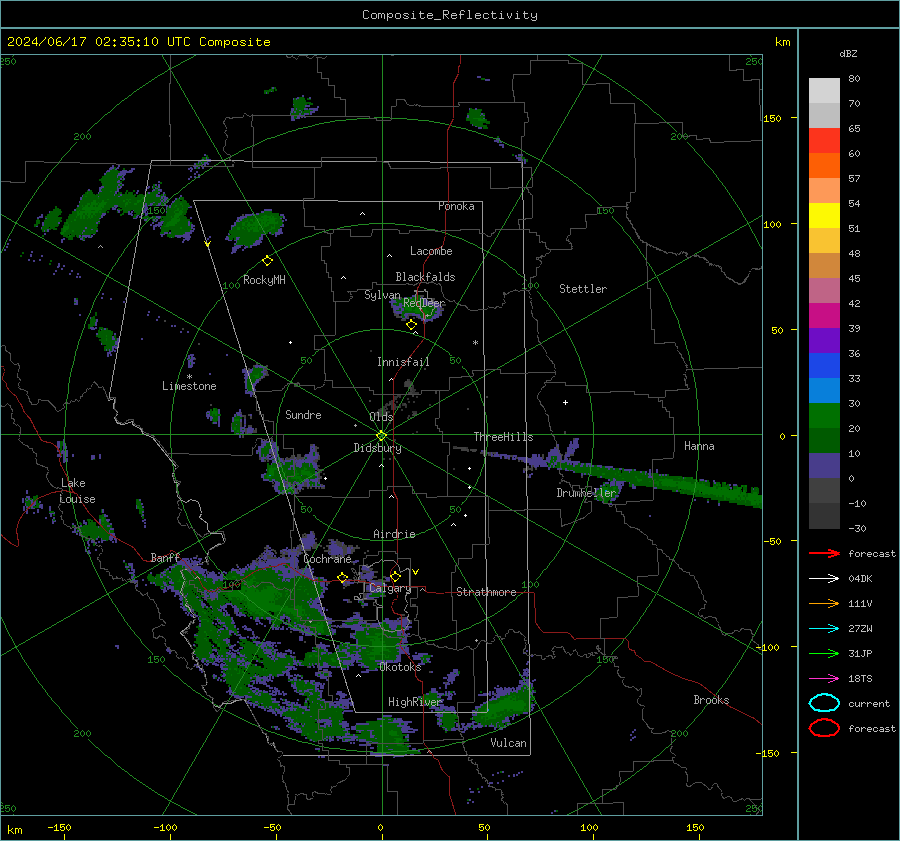The image size is (900, 841).
Task: Click the Calgary city label
Action: (390, 588)
